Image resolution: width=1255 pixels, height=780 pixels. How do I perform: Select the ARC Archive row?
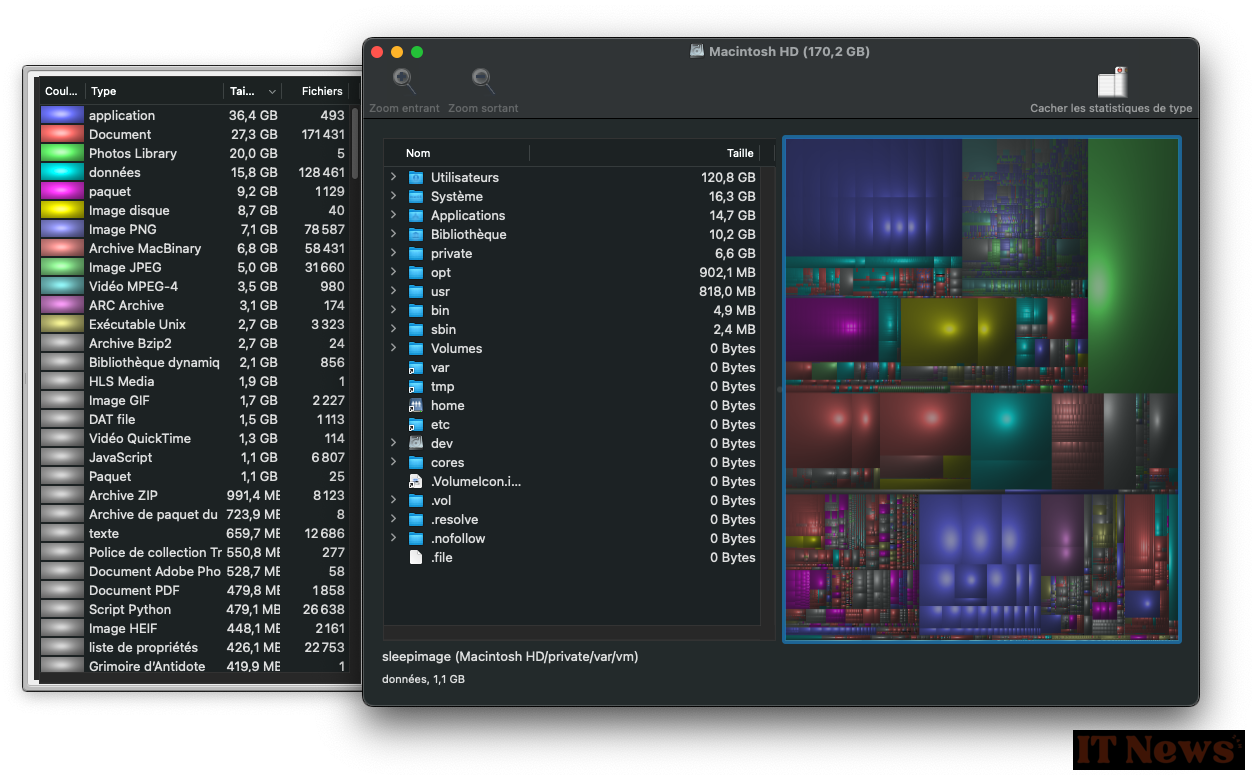click(195, 305)
